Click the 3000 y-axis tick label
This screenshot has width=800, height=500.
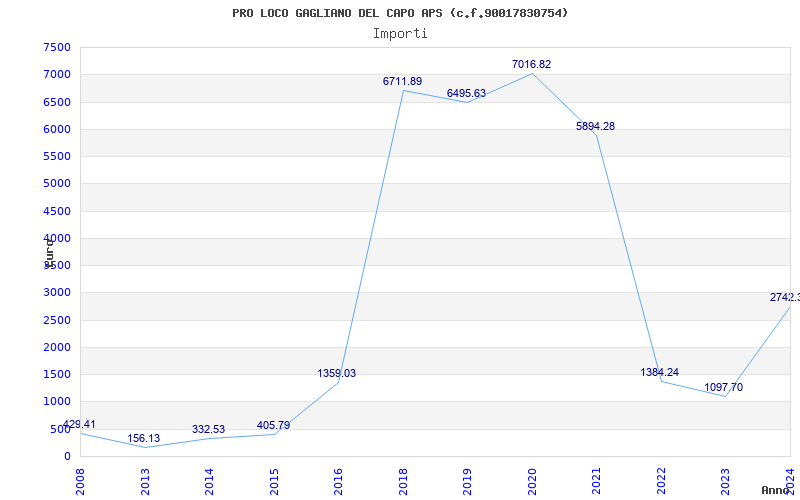point(57,293)
